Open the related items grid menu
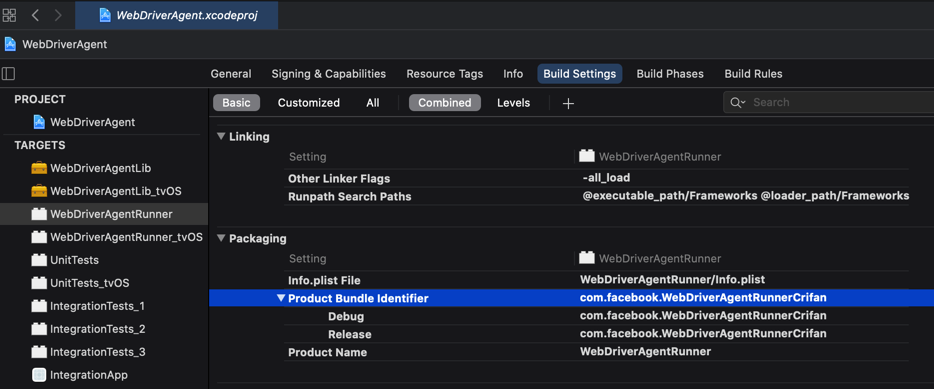The width and height of the screenshot is (934, 389). 10,15
